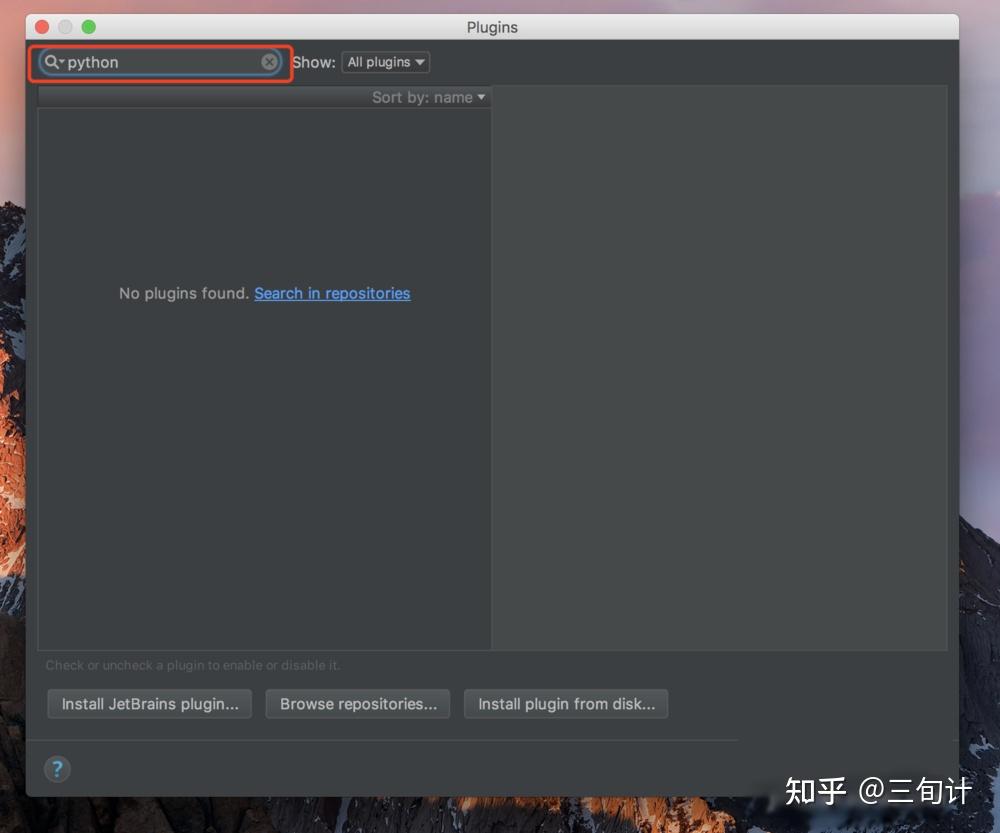The height and width of the screenshot is (833, 1000).
Task: Minimize the Plugins window
Action: [x=65, y=27]
